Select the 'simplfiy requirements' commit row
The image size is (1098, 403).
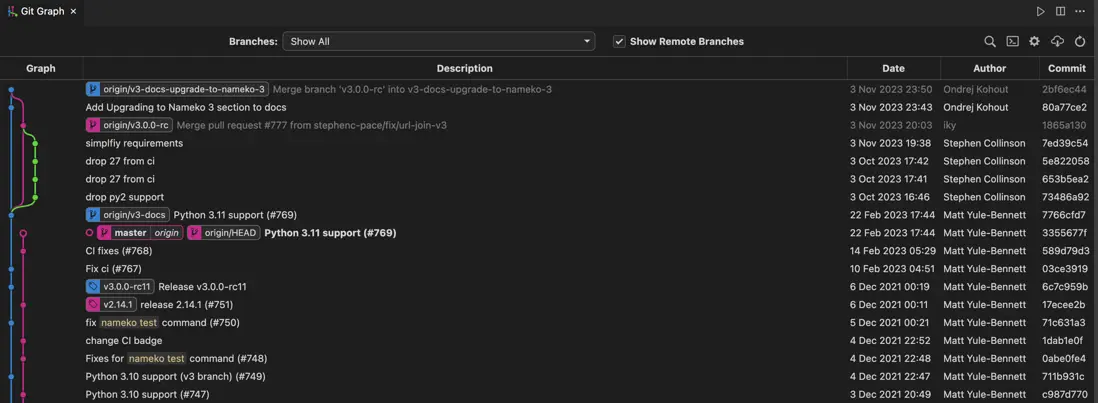coord(134,143)
